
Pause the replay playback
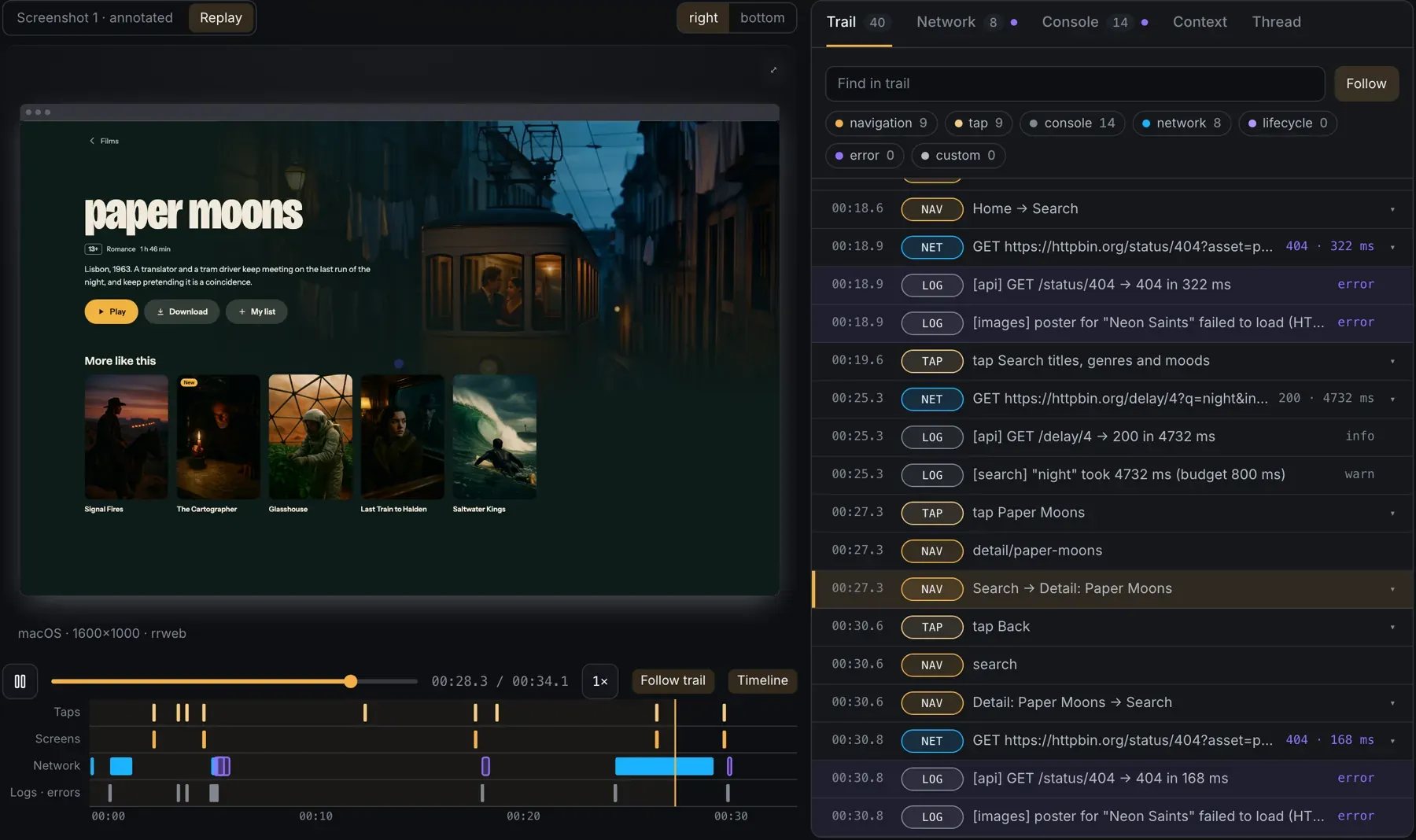(x=20, y=681)
